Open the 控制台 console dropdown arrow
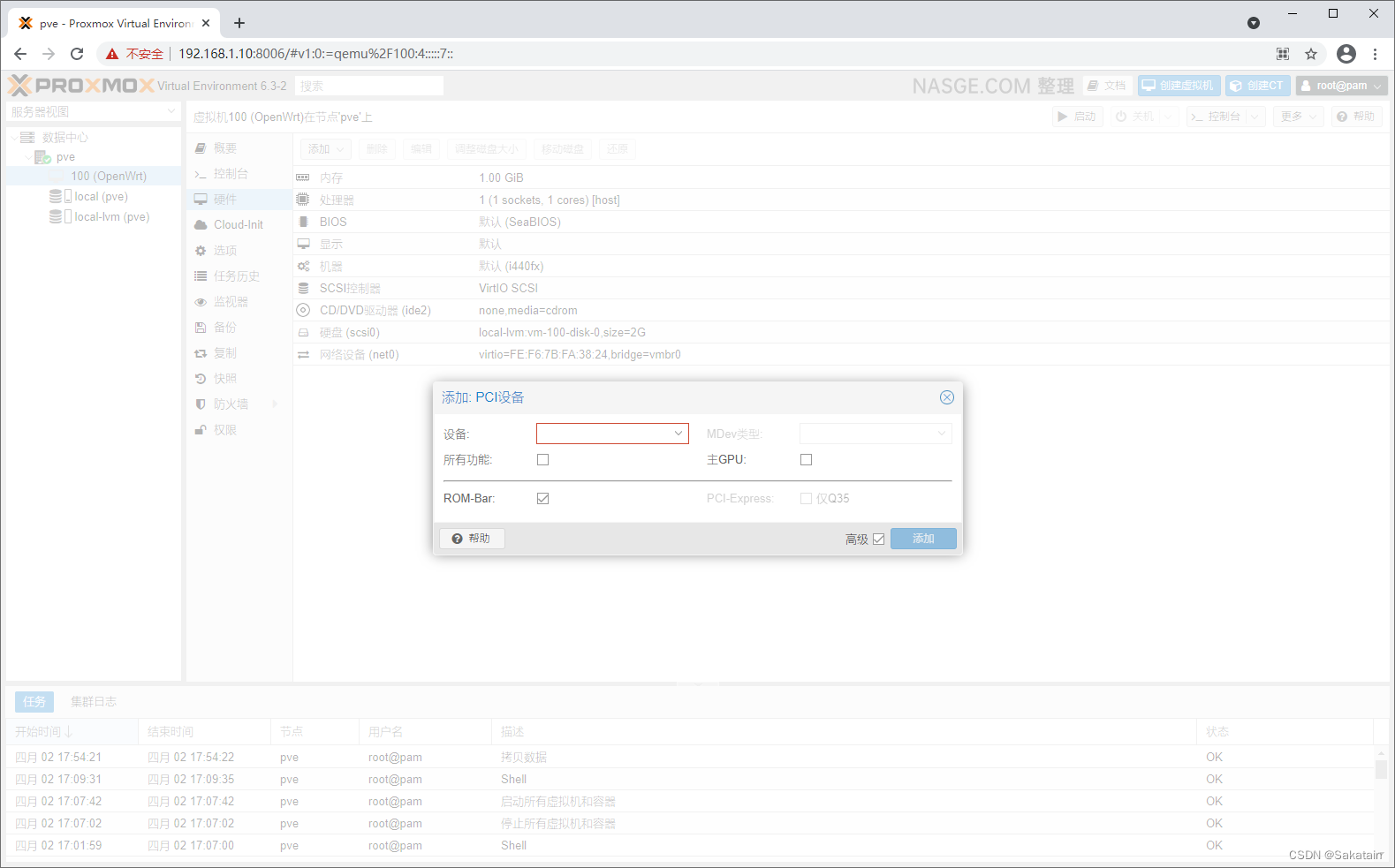Screen dimensions: 1395x868 (x=1254, y=117)
